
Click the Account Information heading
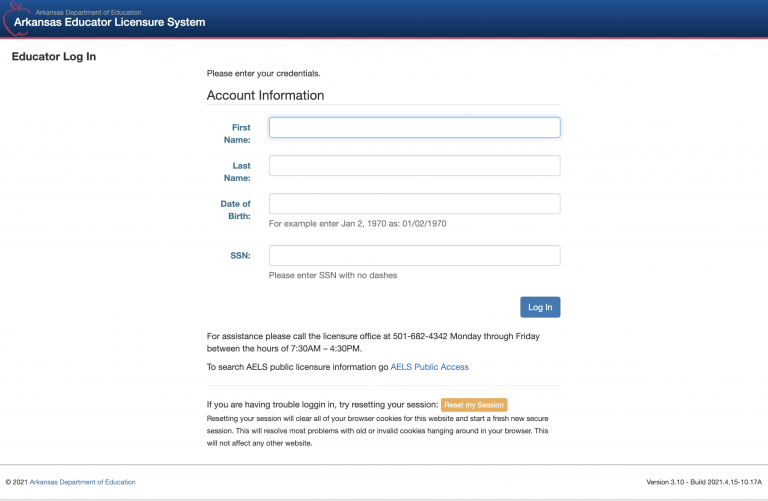point(265,95)
